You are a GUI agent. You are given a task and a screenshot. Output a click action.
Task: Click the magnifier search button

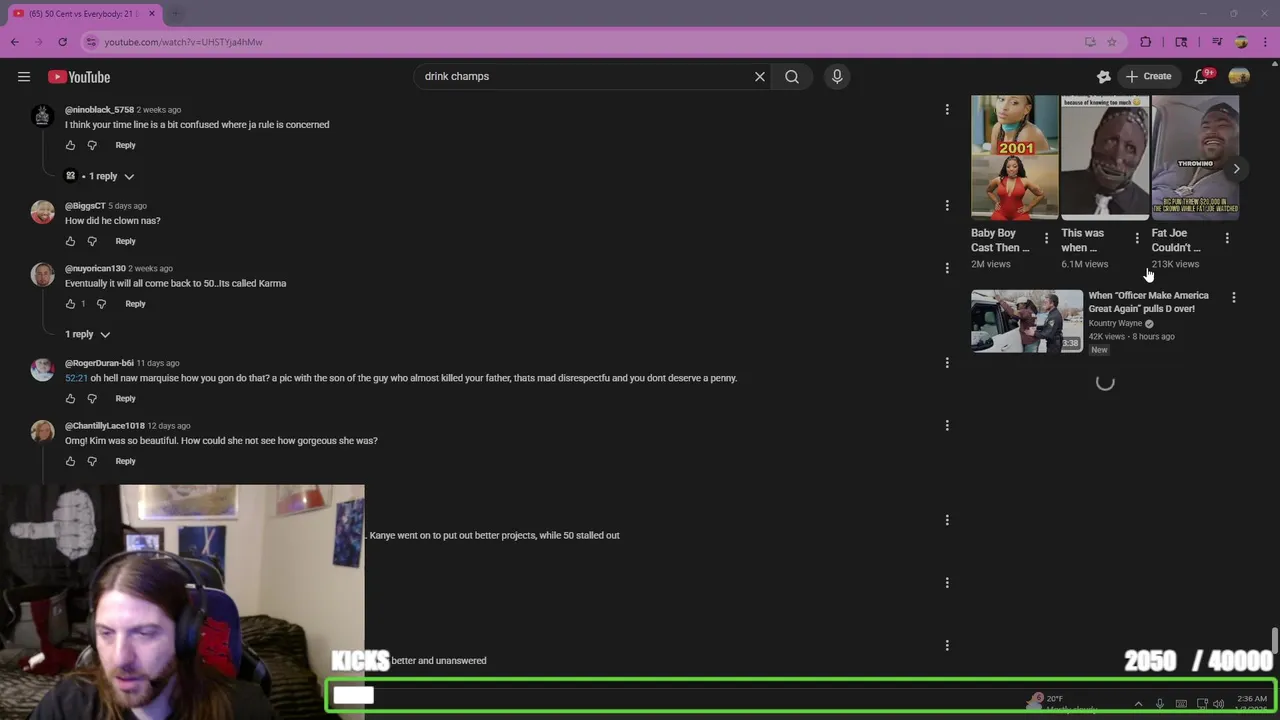click(792, 76)
